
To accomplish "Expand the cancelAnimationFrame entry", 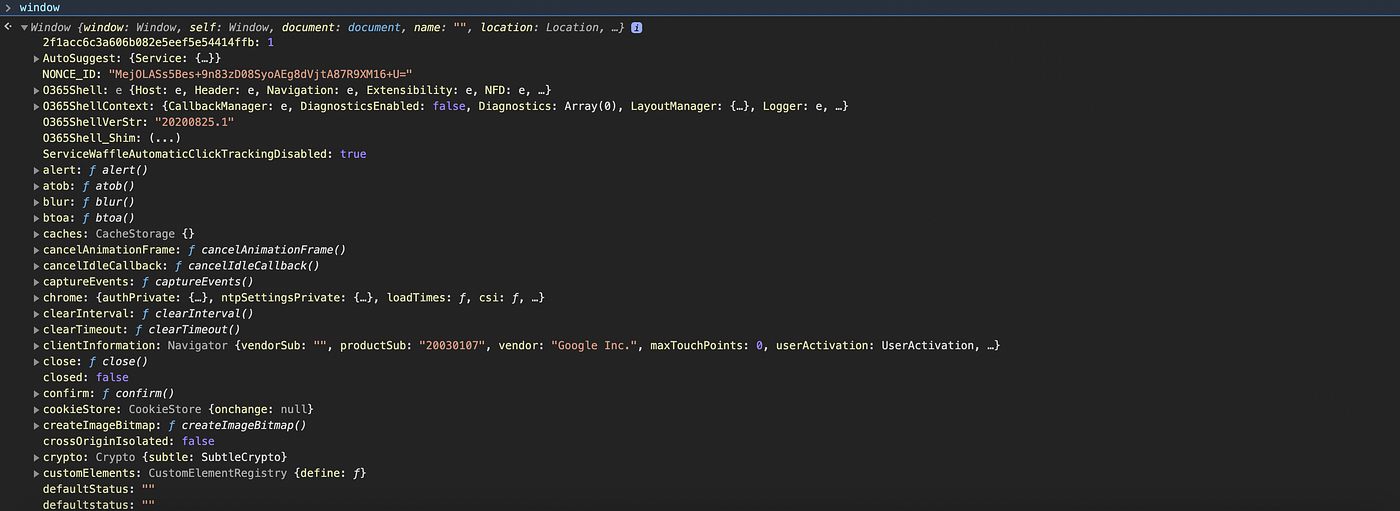I will click(x=36, y=250).
